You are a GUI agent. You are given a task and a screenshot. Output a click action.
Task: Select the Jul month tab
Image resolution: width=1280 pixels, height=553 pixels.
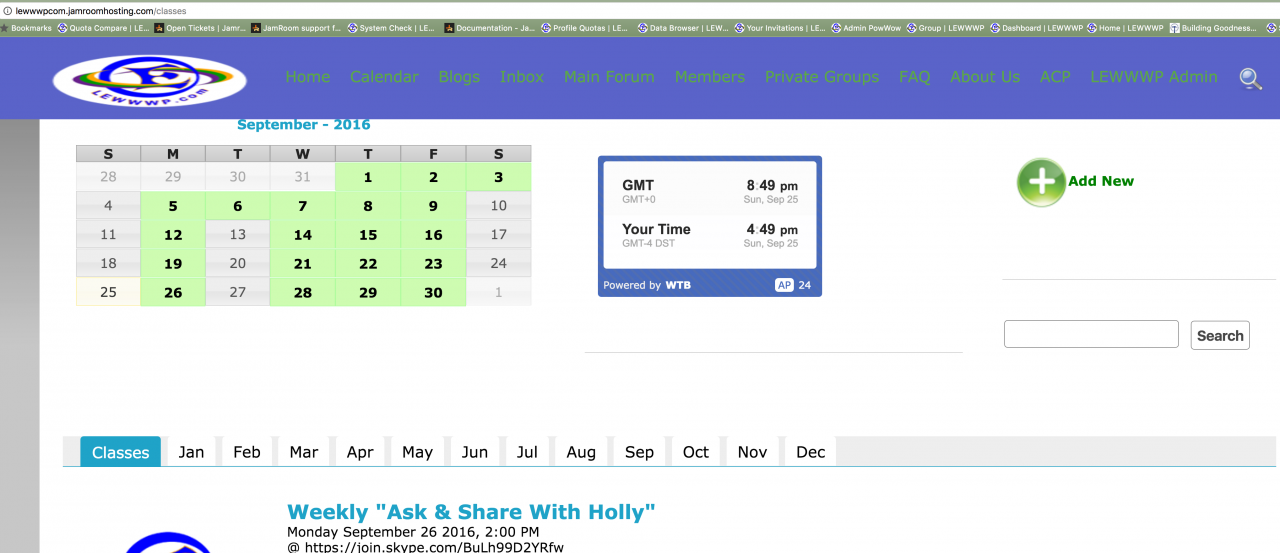(527, 452)
